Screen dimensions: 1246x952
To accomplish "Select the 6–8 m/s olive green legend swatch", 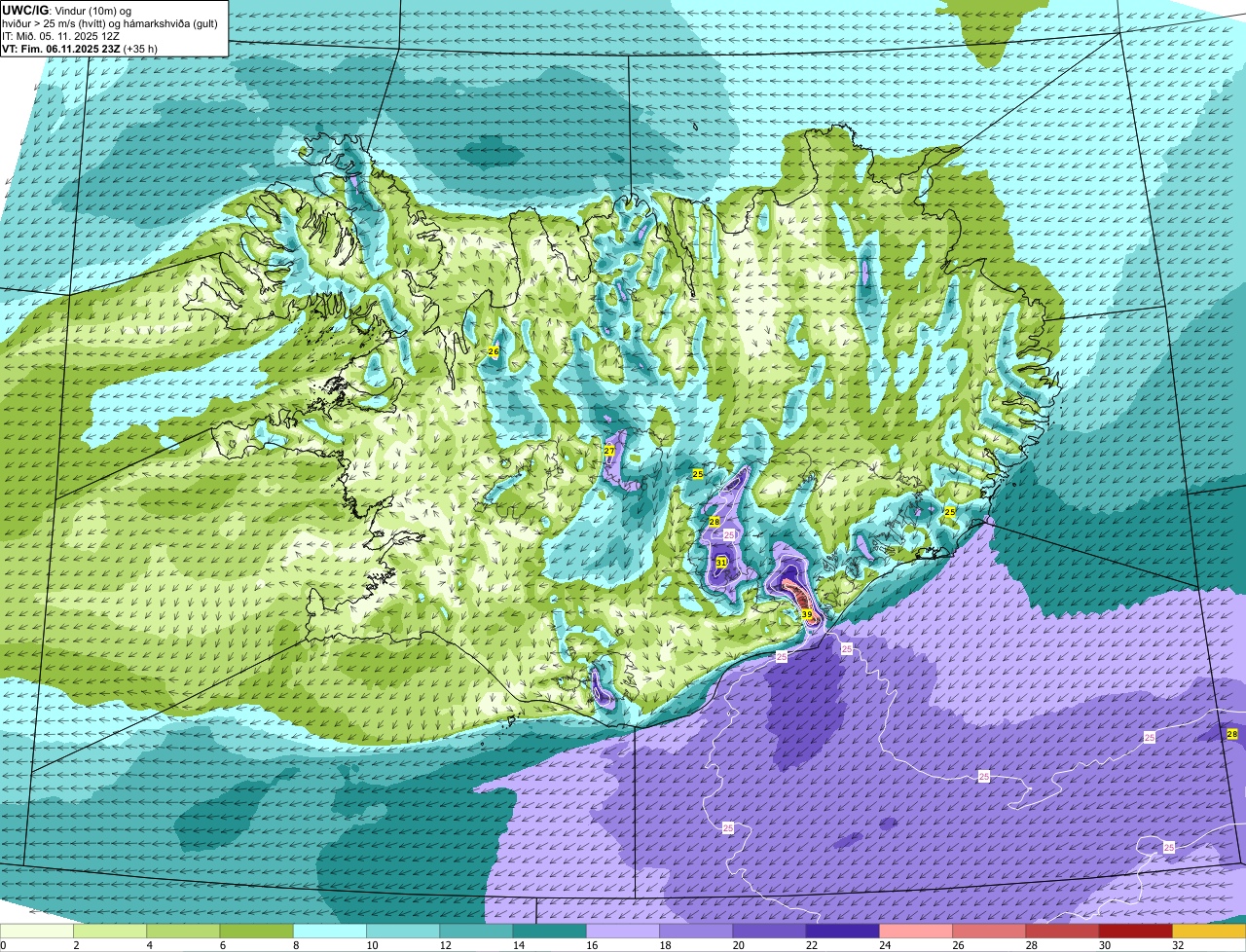I will click(256, 932).
